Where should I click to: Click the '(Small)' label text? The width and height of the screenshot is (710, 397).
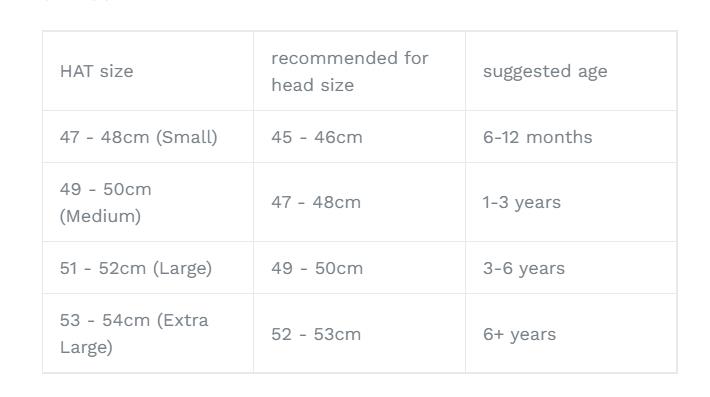tap(187, 137)
